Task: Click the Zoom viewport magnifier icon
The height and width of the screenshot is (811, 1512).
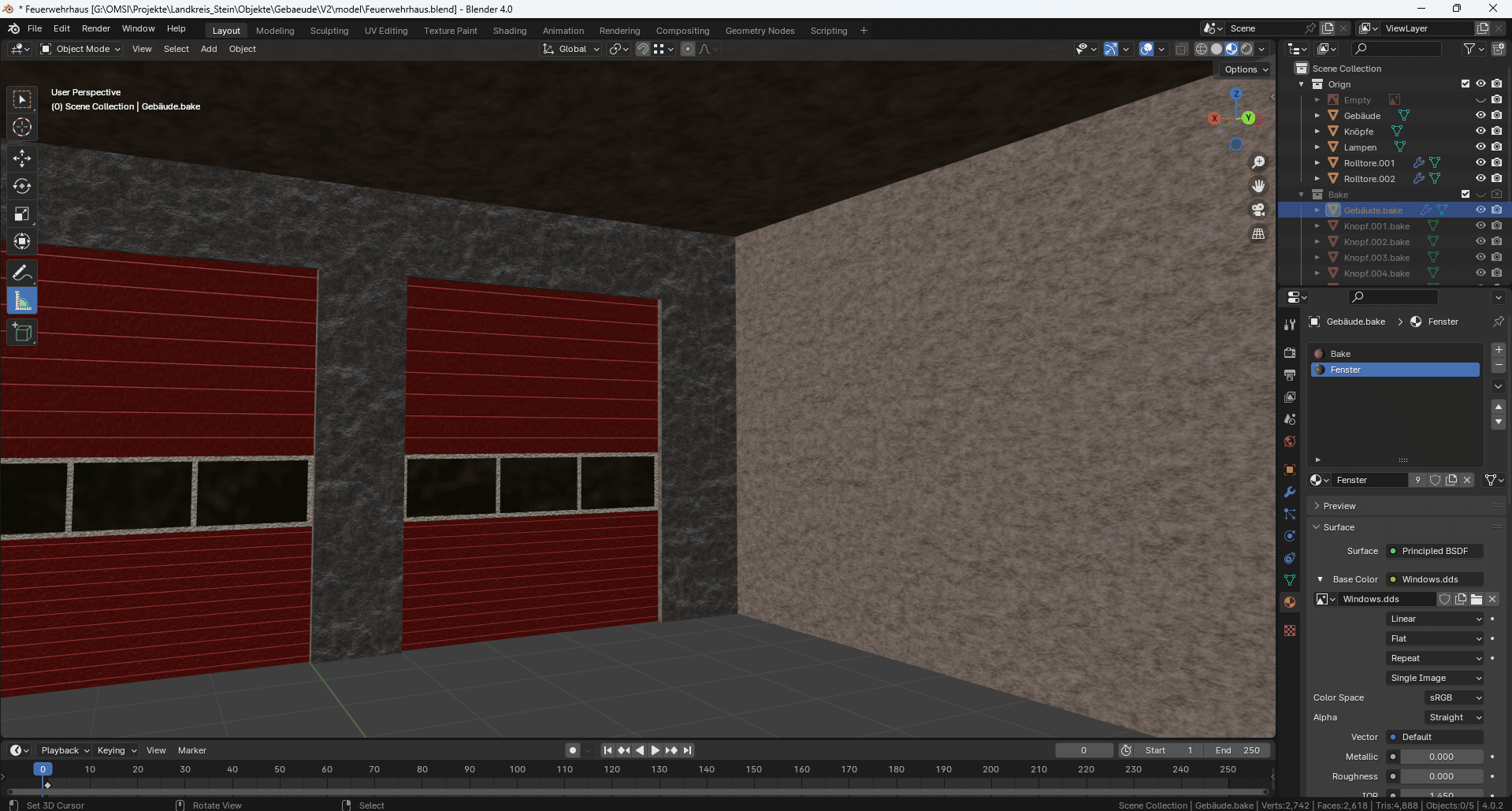Action: [x=1258, y=162]
